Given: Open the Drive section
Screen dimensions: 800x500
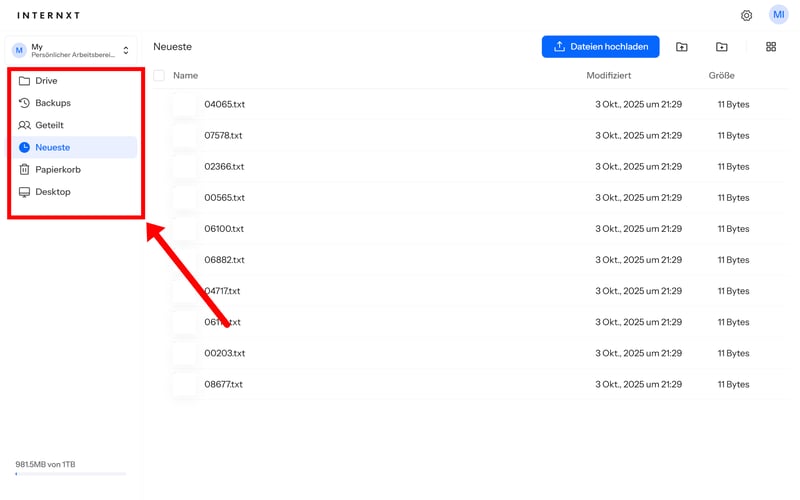Looking at the screenshot, I should [x=46, y=81].
